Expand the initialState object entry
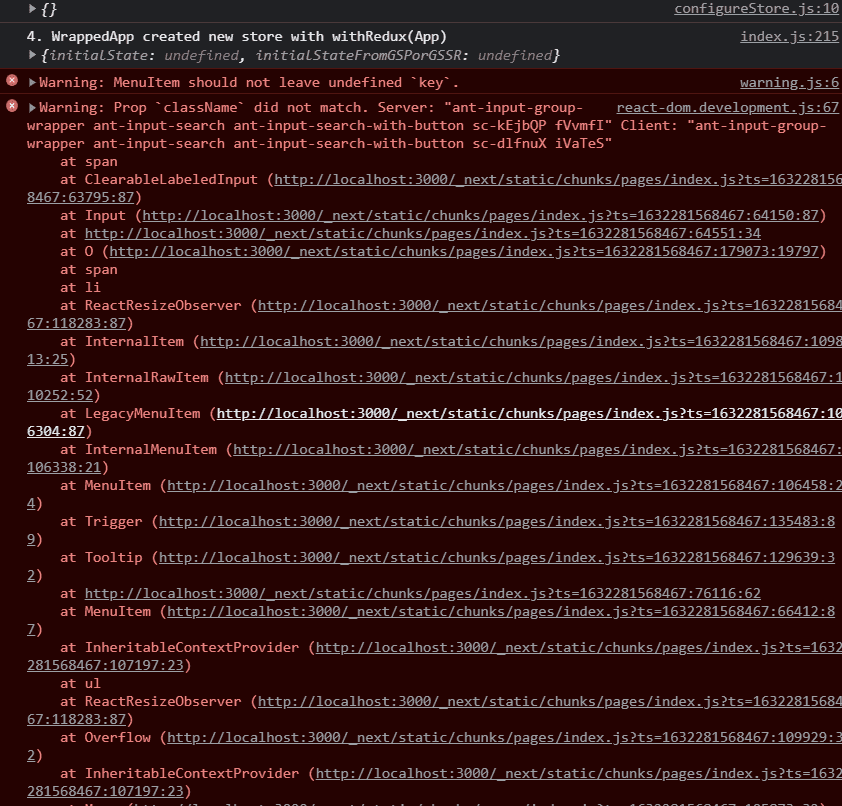The image size is (842, 806). coord(32,55)
